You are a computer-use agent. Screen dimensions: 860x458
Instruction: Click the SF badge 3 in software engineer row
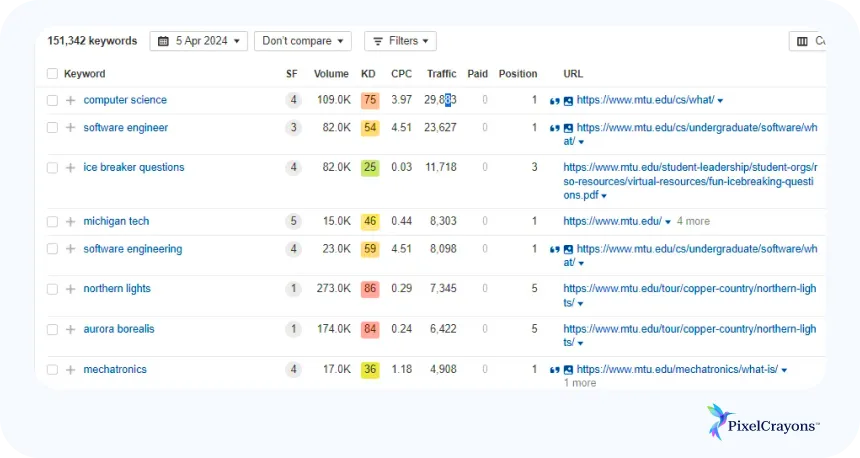coord(293,127)
